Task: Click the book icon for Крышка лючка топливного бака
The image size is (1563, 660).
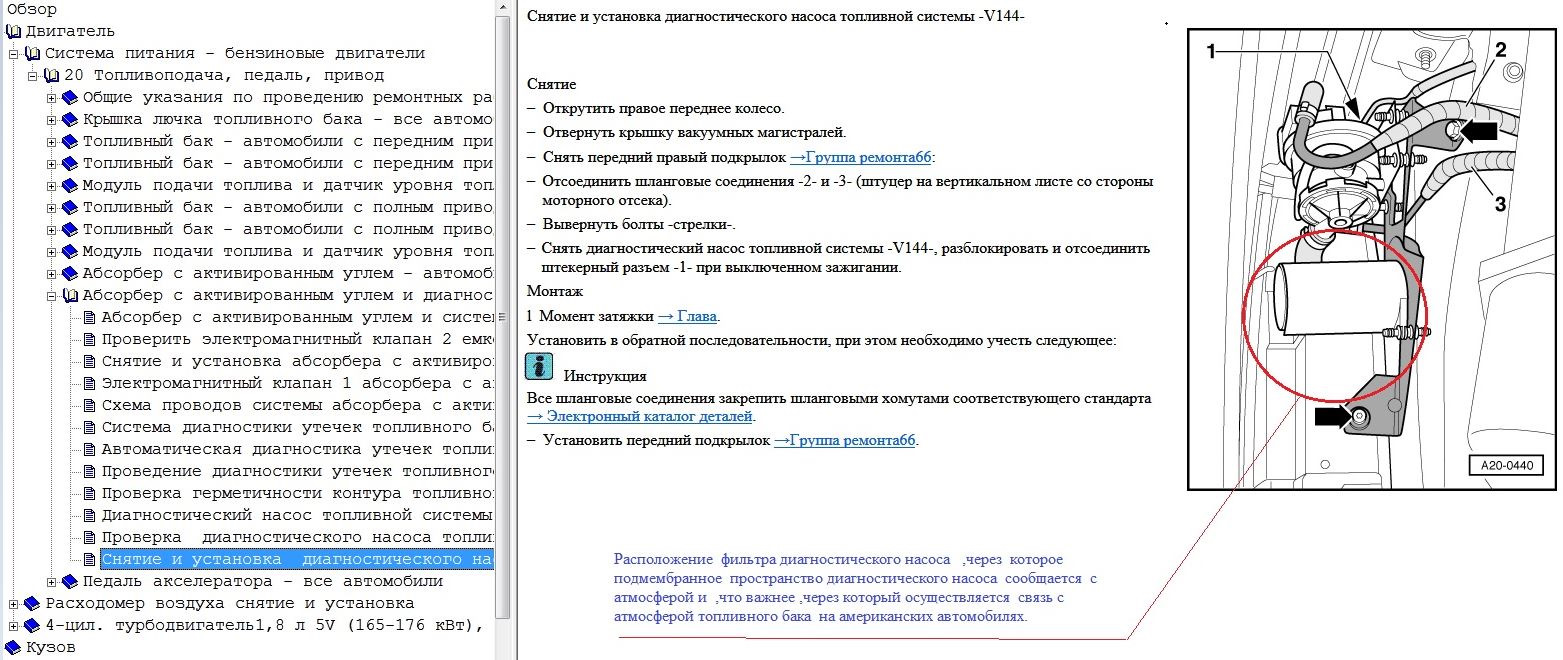Action: pos(70,120)
